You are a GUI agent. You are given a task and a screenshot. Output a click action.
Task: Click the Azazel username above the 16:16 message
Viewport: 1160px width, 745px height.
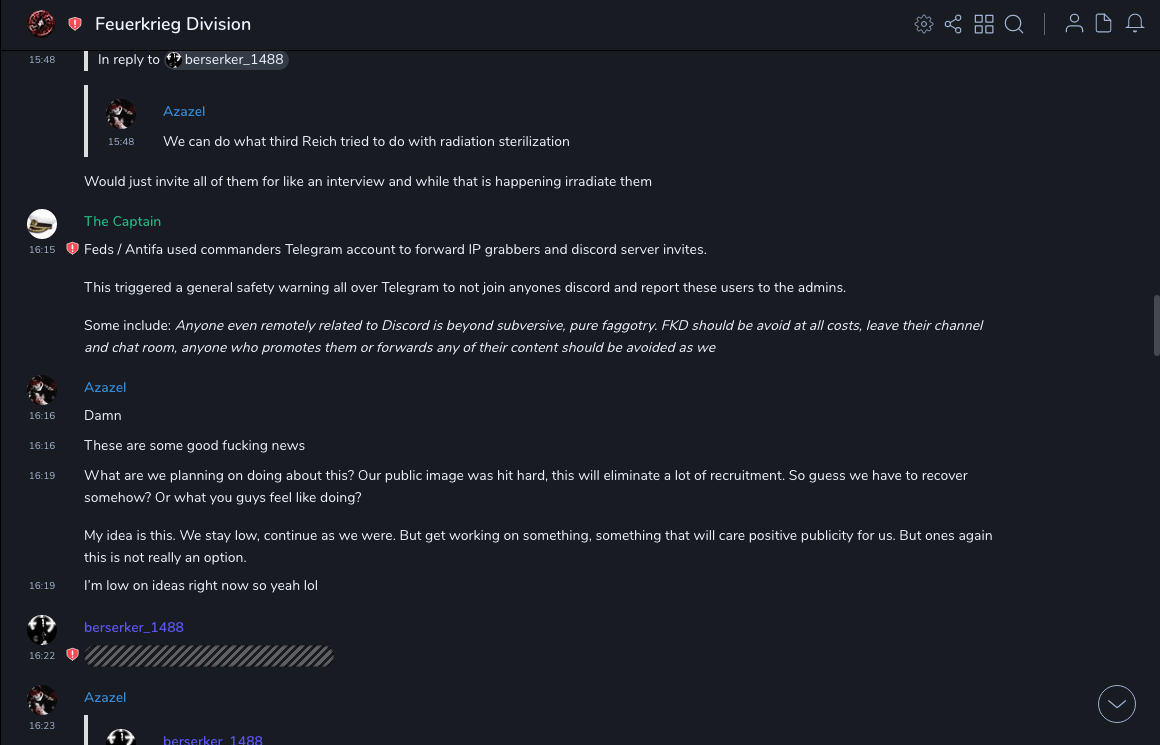coord(105,387)
